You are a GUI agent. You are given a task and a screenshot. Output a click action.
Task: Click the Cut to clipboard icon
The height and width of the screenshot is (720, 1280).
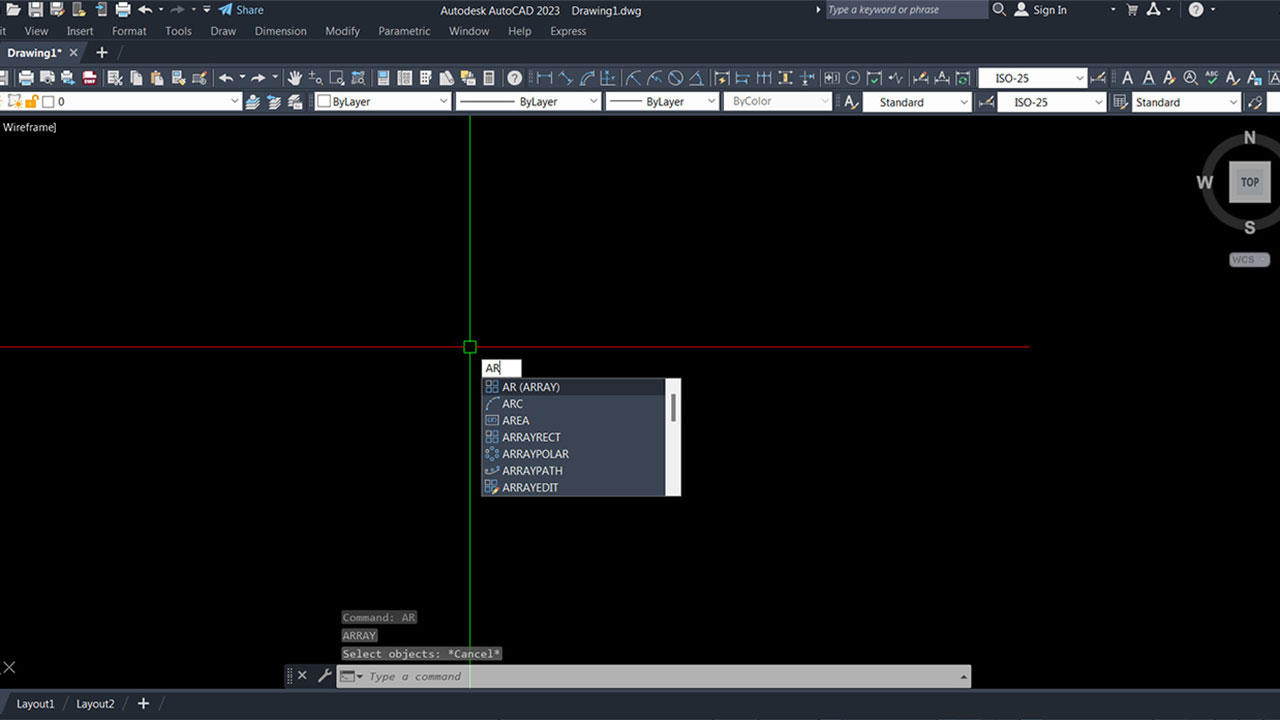pyautogui.click(x=115, y=78)
